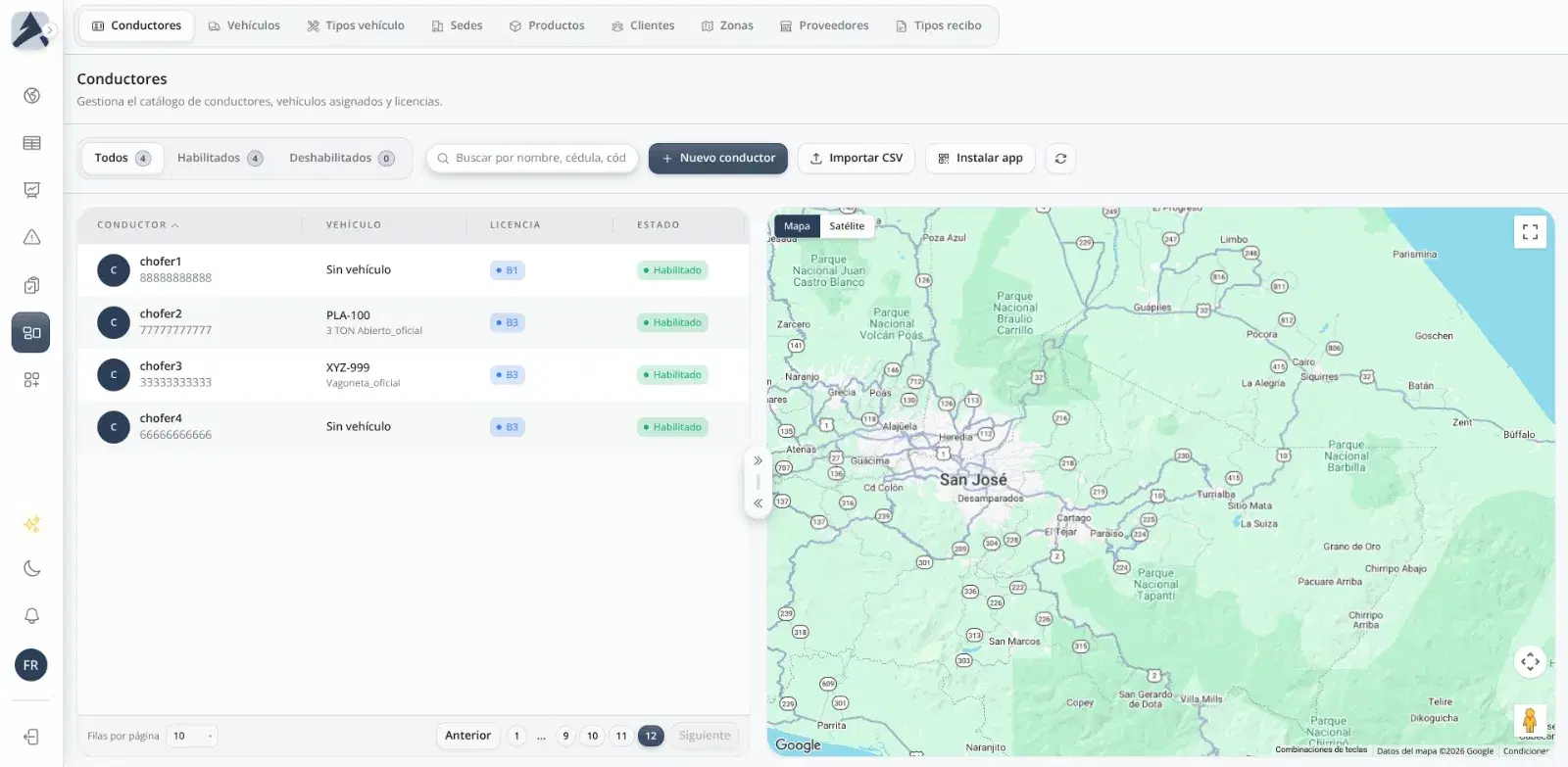1568x767 pixels.
Task: Open the sparkles AI assistant icon
Action: [31, 524]
